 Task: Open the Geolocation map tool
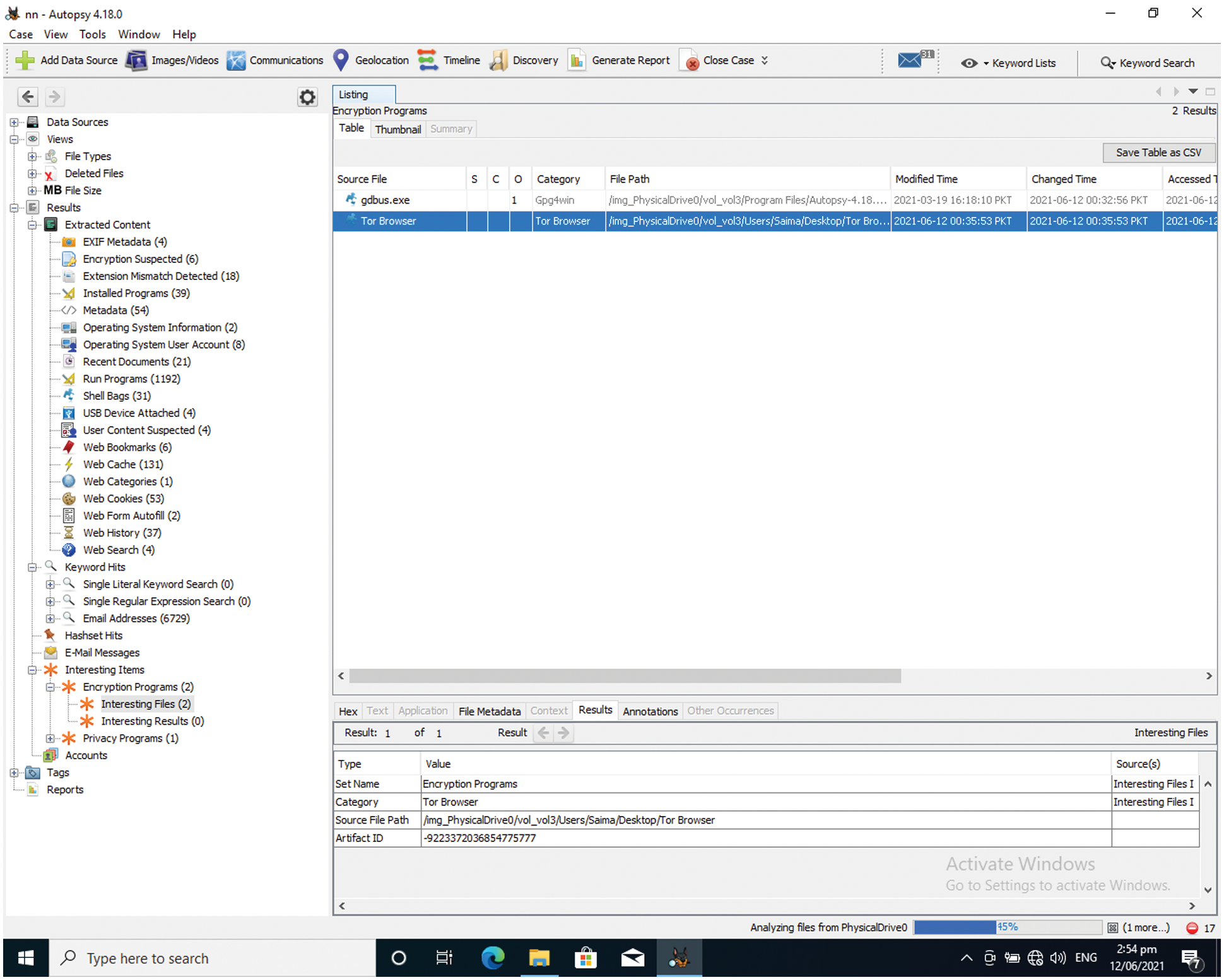tap(371, 61)
